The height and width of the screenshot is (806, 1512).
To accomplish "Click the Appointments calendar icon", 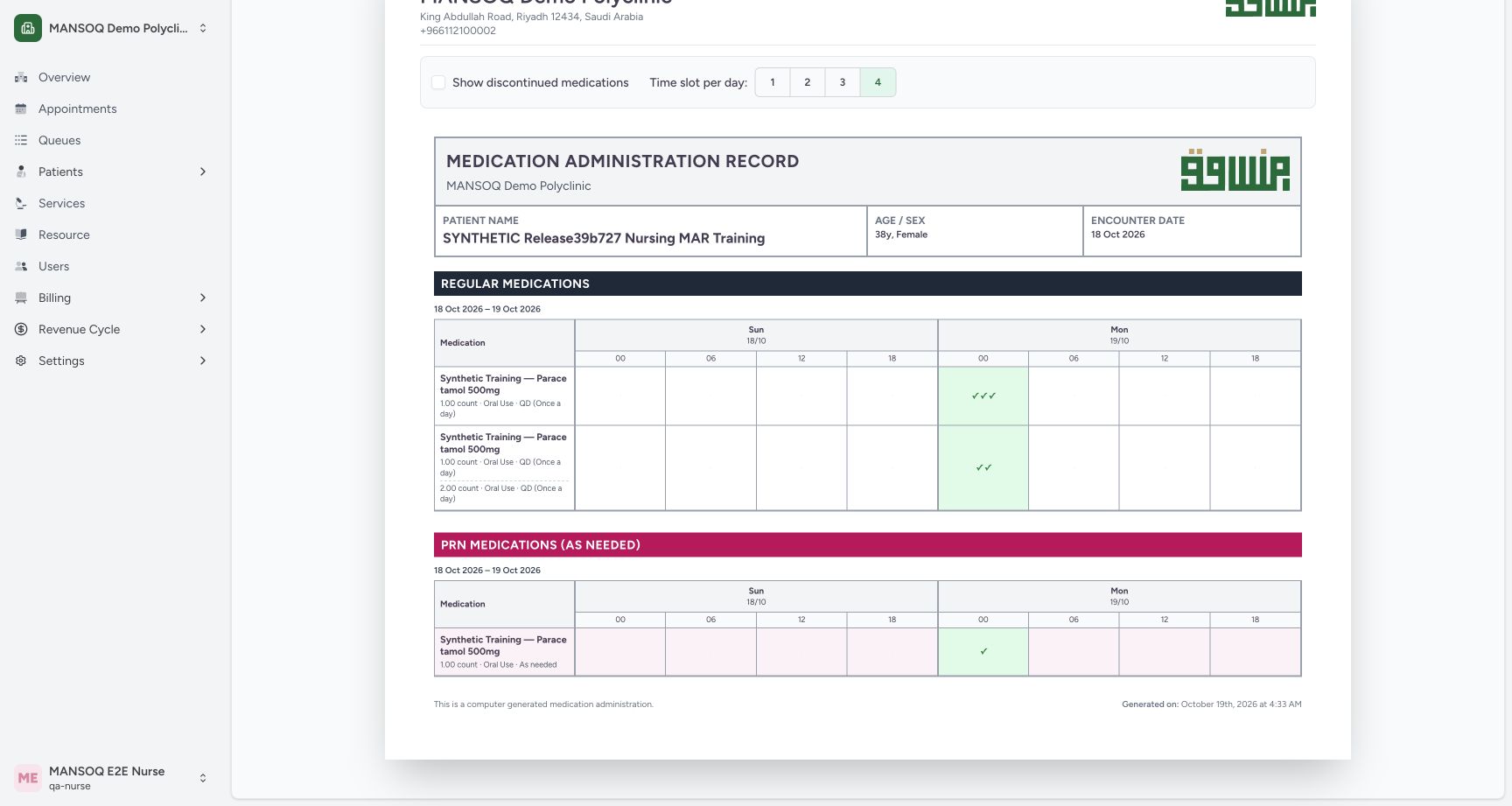I will pos(21,109).
